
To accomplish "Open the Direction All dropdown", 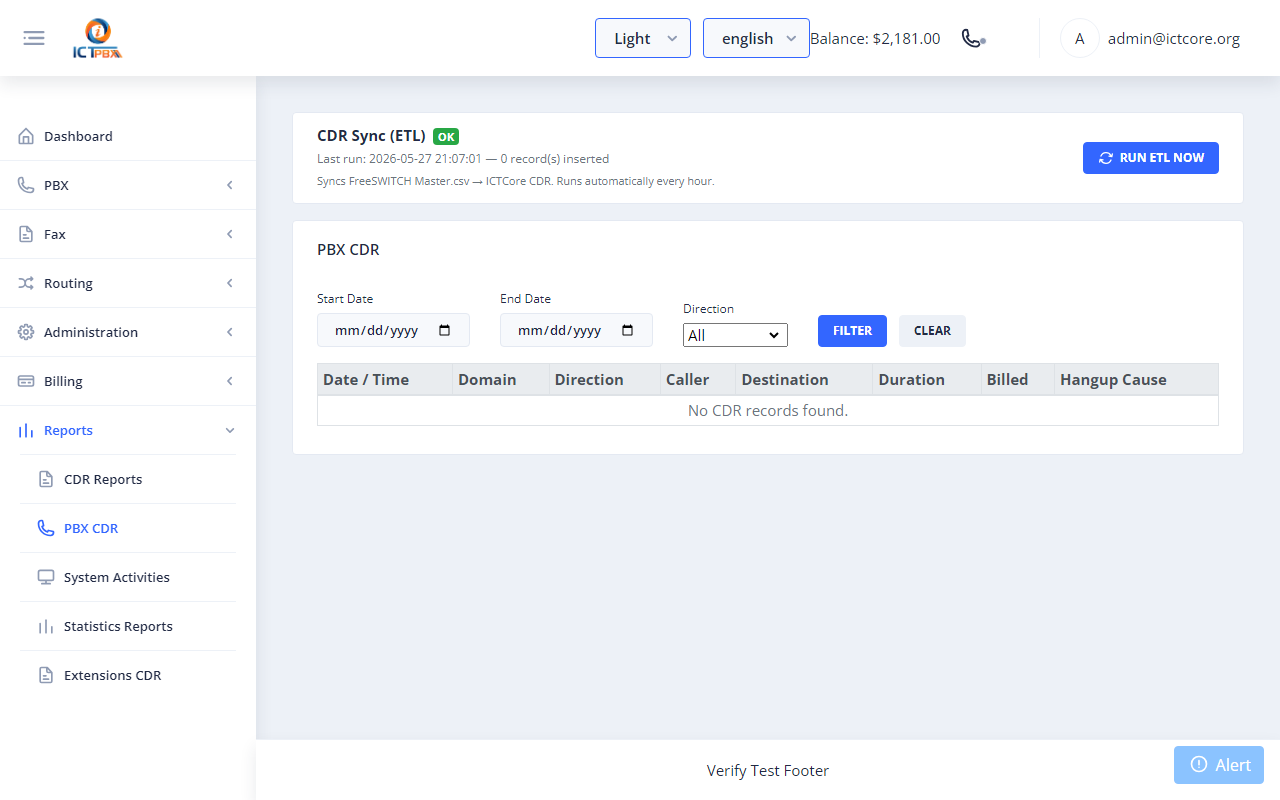I will (735, 335).
